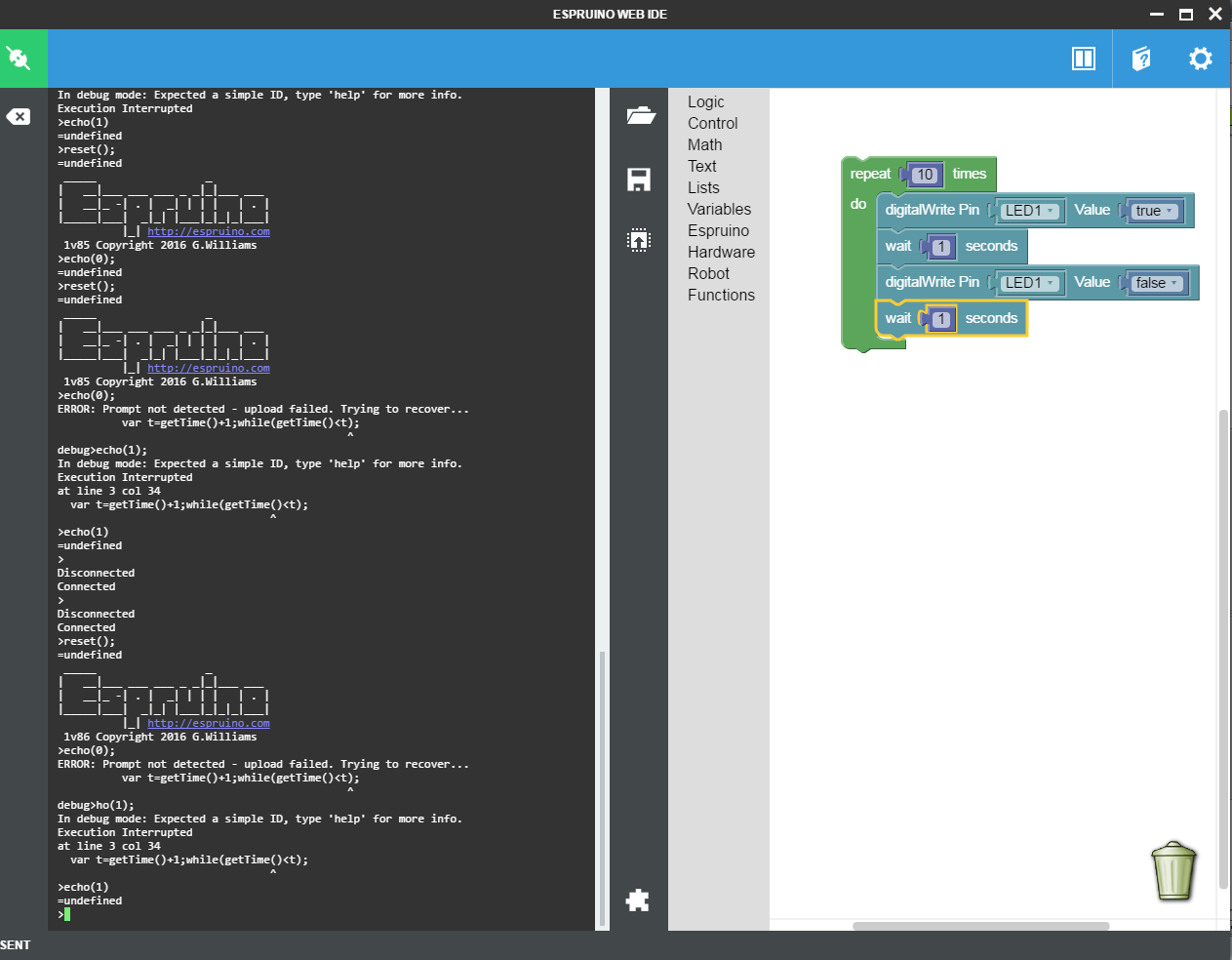The width and height of the screenshot is (1232, 960).
Task: Select the second digitalWrite Pin block label
Action: (933, 282)
